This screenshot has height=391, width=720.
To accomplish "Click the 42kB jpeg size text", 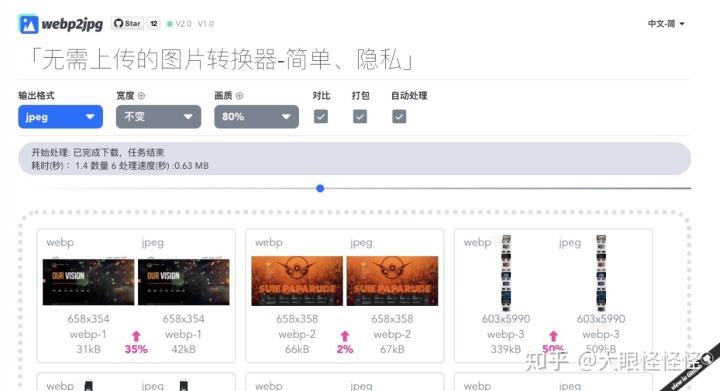I will (184, 349).
